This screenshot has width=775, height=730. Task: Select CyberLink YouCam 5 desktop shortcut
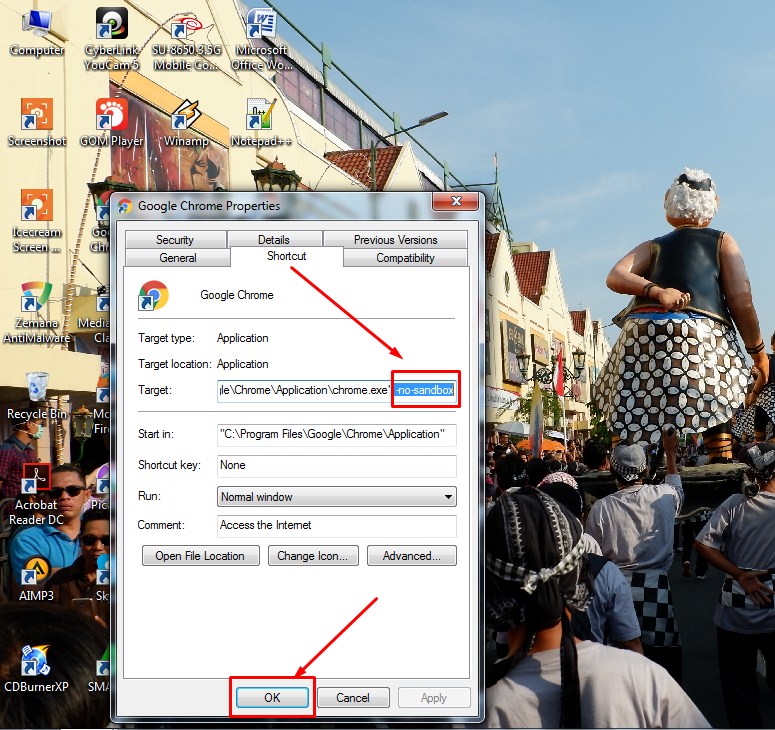coord(112,40)
